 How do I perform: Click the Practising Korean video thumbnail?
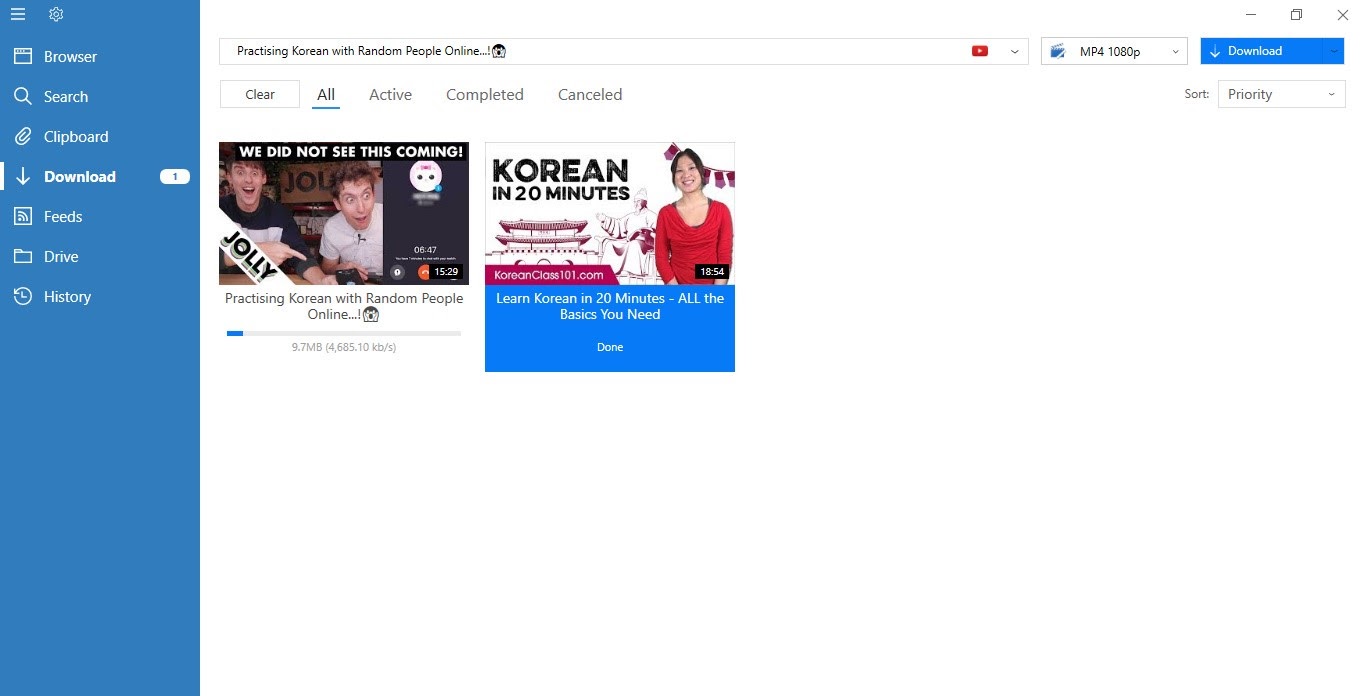[344, 213]
